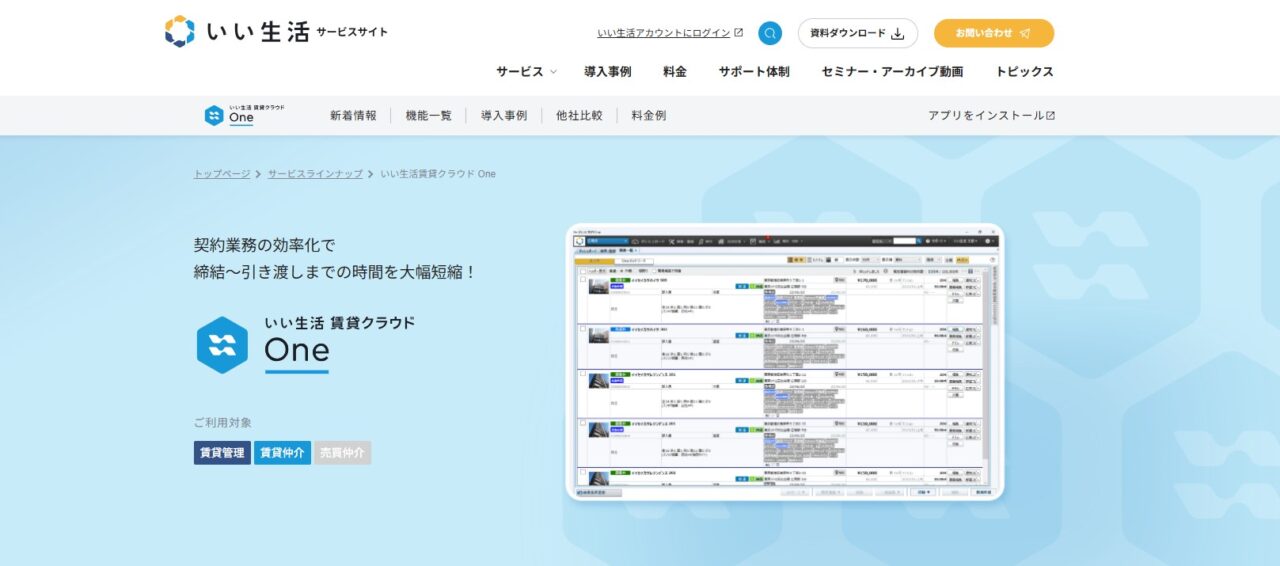Screen dimensions: 1280x566
Task: Click the One hexagon logo in sub navigation
Action: [x=214, y=115]
